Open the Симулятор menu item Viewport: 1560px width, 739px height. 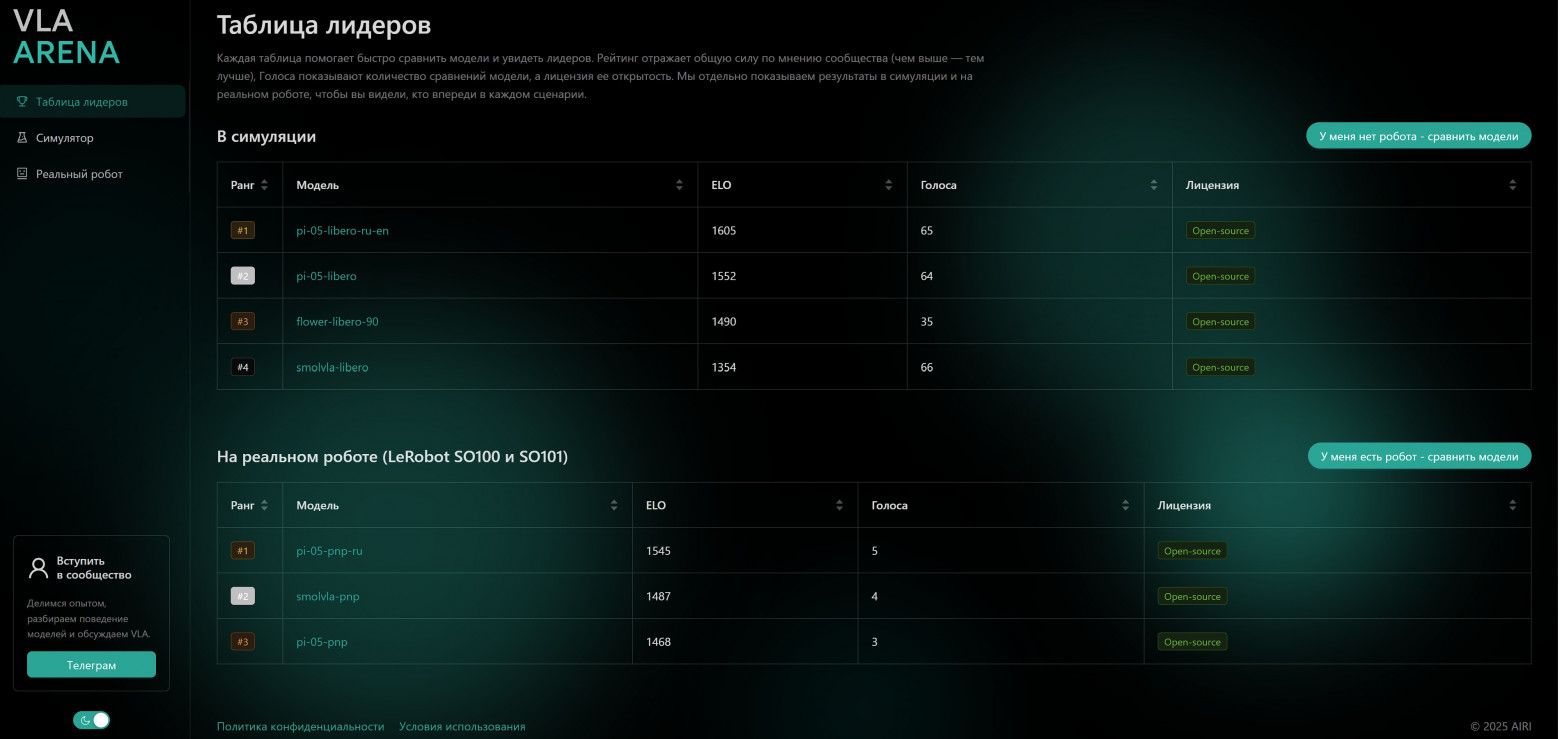coord(93,138)
